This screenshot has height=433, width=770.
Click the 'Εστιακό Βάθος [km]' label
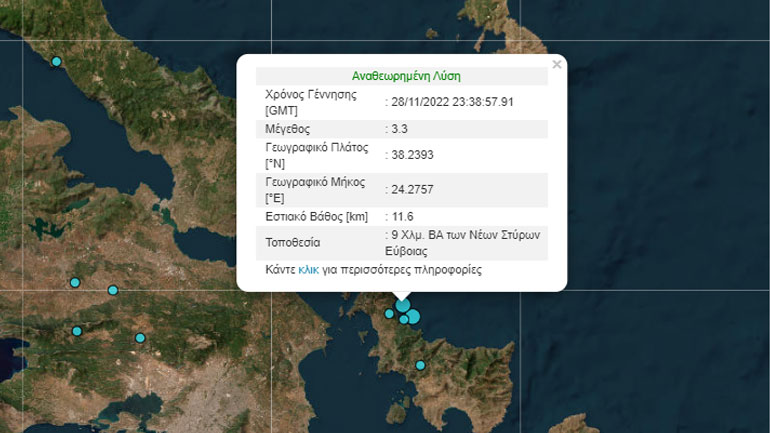pyautogui.click(x=317, y=216)
